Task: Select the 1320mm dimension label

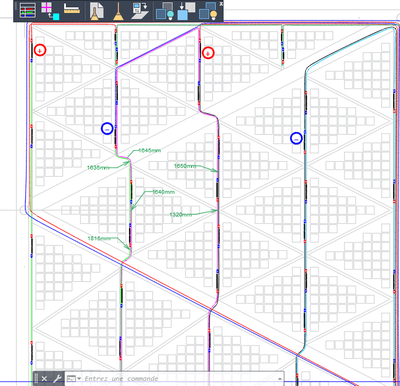Action: coord(181,214)
